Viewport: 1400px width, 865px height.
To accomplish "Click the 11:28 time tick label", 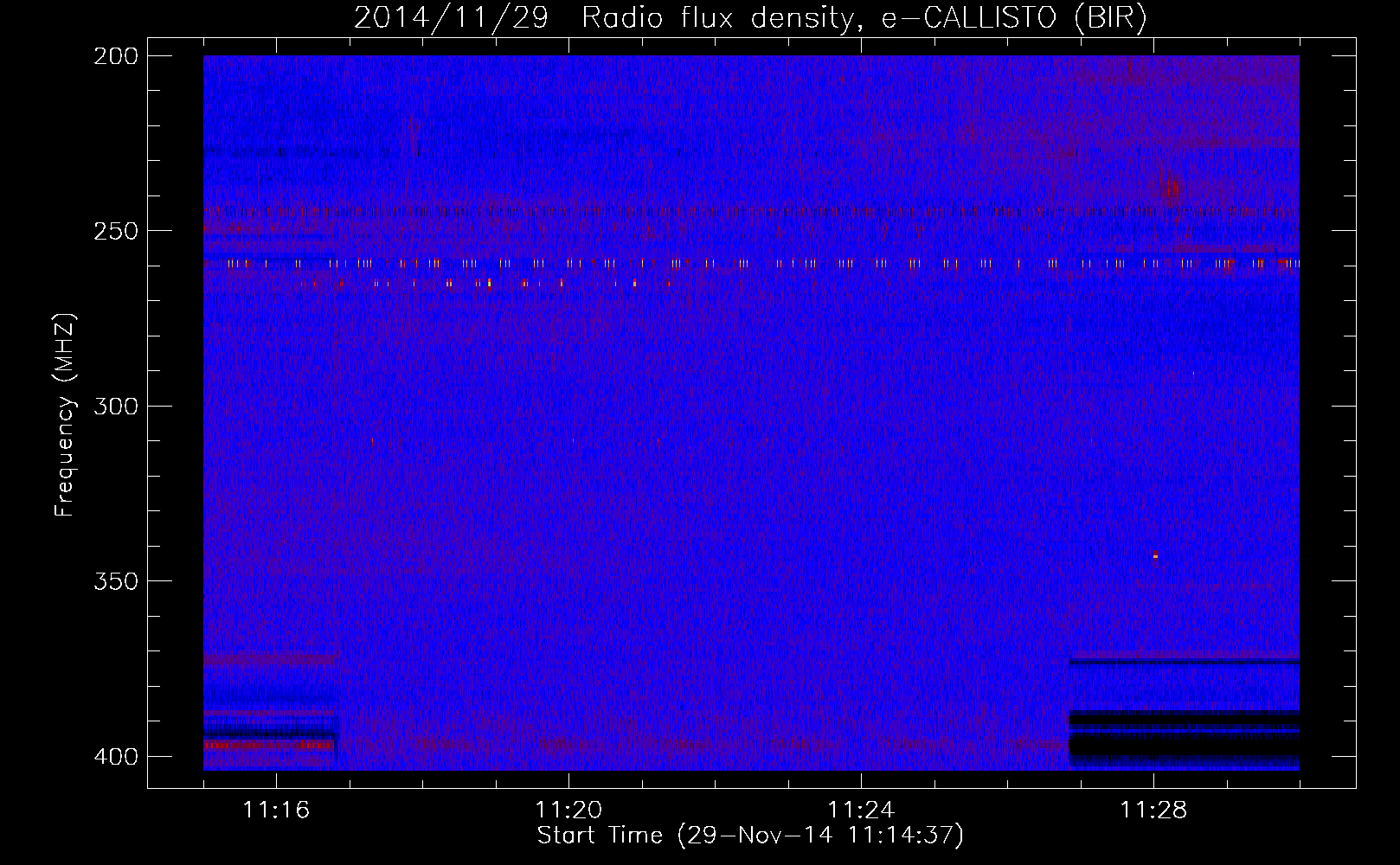I will pyautogui.click(x=1153, y=810).
